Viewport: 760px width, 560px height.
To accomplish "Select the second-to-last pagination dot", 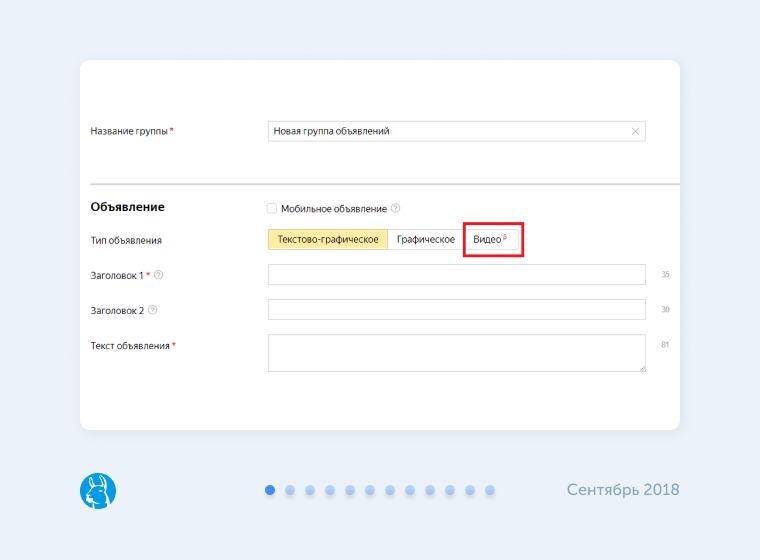I will tap(470, 490).
